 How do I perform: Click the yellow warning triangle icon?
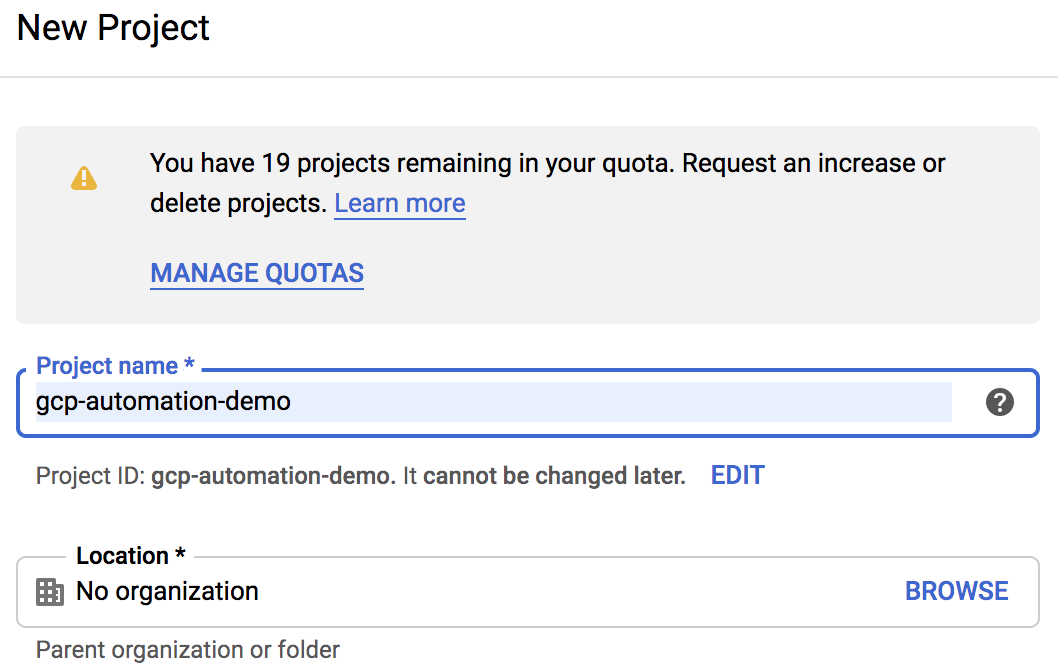point(84,178)
